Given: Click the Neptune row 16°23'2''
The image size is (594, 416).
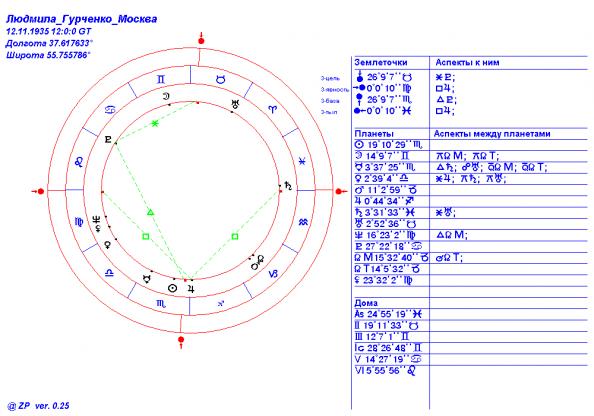Looking at the screenshot, I should 385,235.
